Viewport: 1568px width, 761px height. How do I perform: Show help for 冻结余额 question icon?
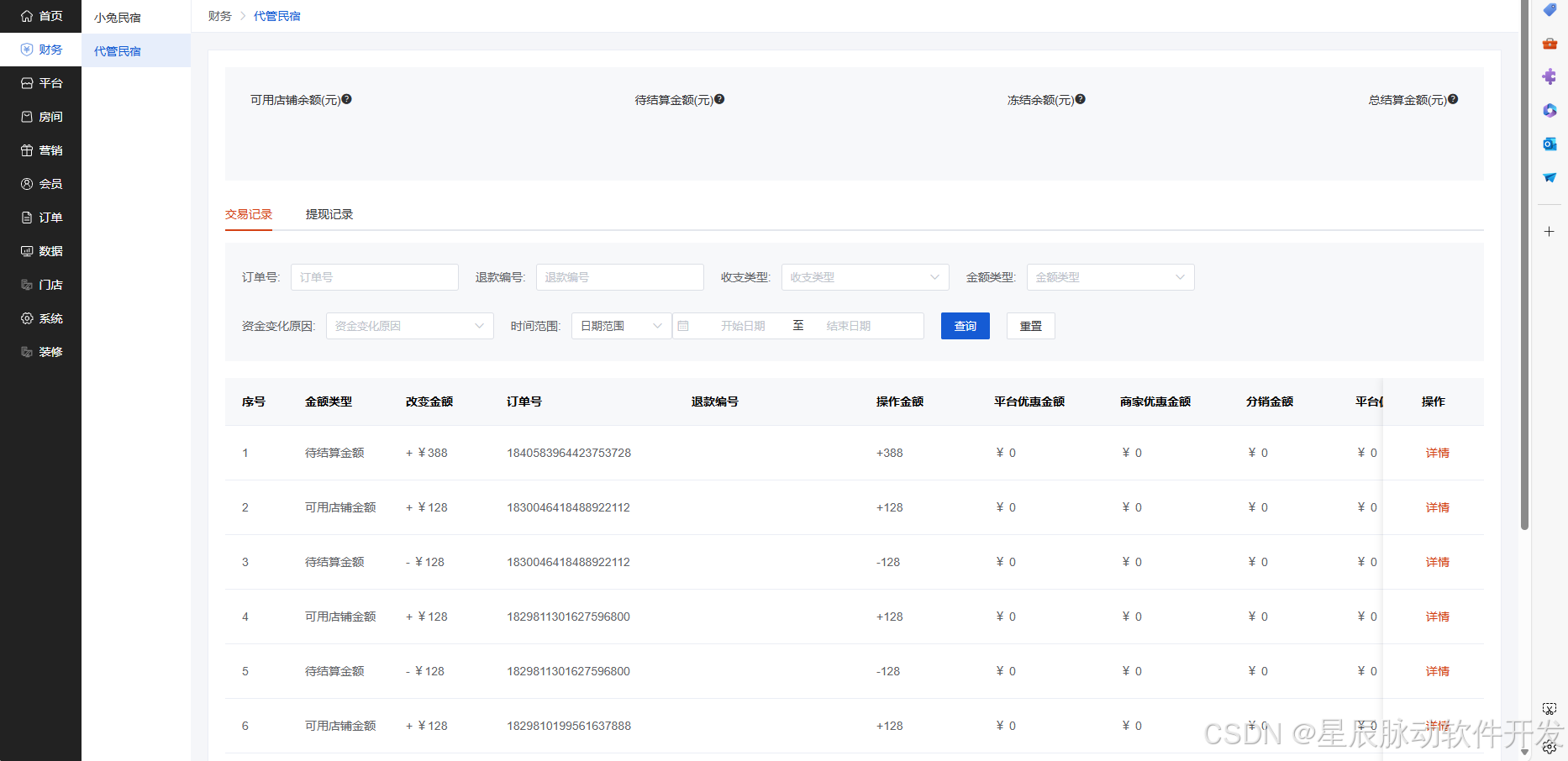point(1081,99)
